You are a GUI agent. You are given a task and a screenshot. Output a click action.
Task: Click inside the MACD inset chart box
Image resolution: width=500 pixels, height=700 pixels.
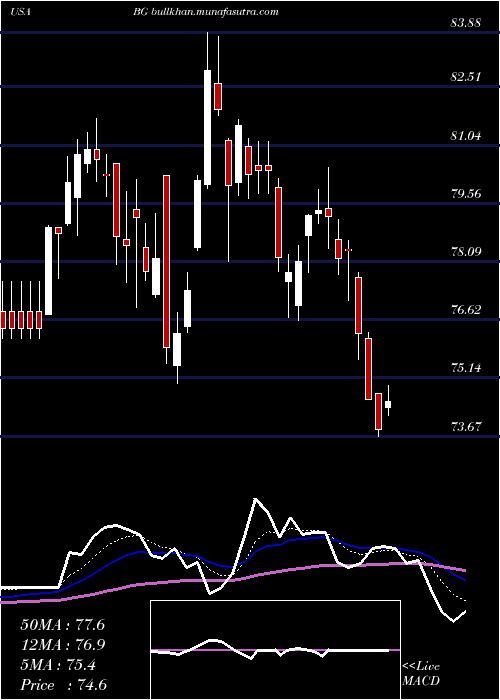pos(275,650)
